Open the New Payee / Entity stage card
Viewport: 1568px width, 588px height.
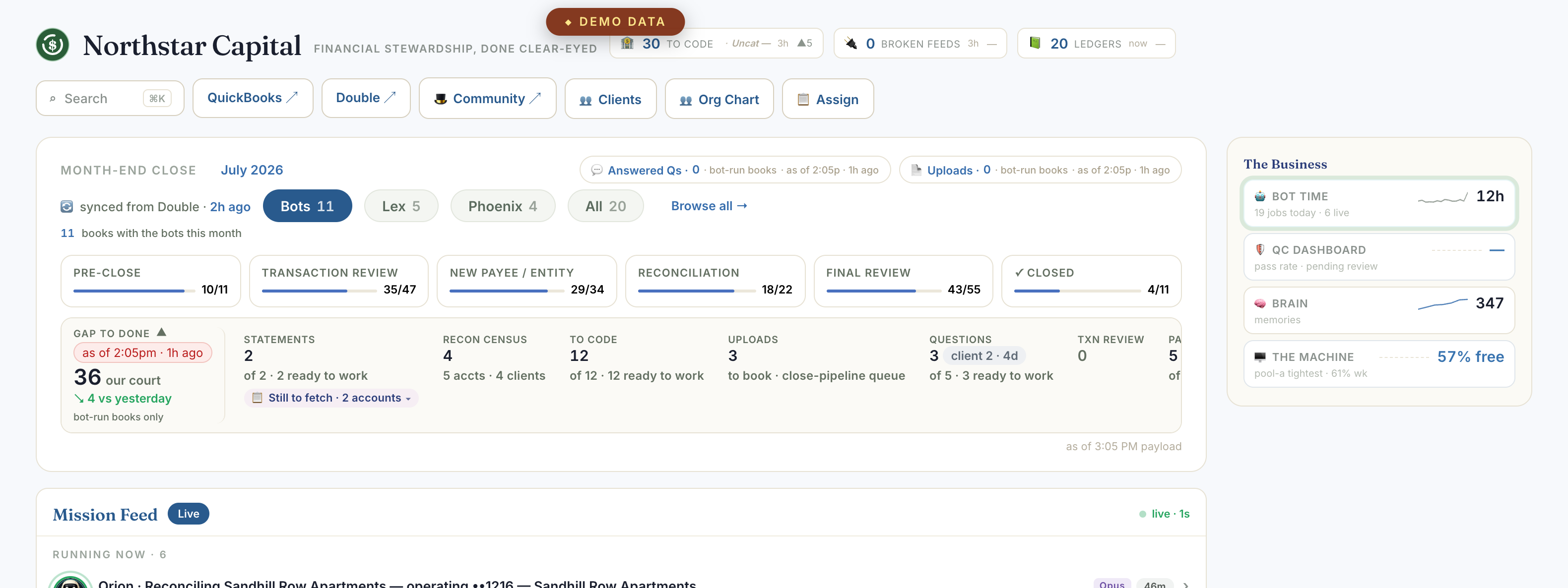click(527, 281)
